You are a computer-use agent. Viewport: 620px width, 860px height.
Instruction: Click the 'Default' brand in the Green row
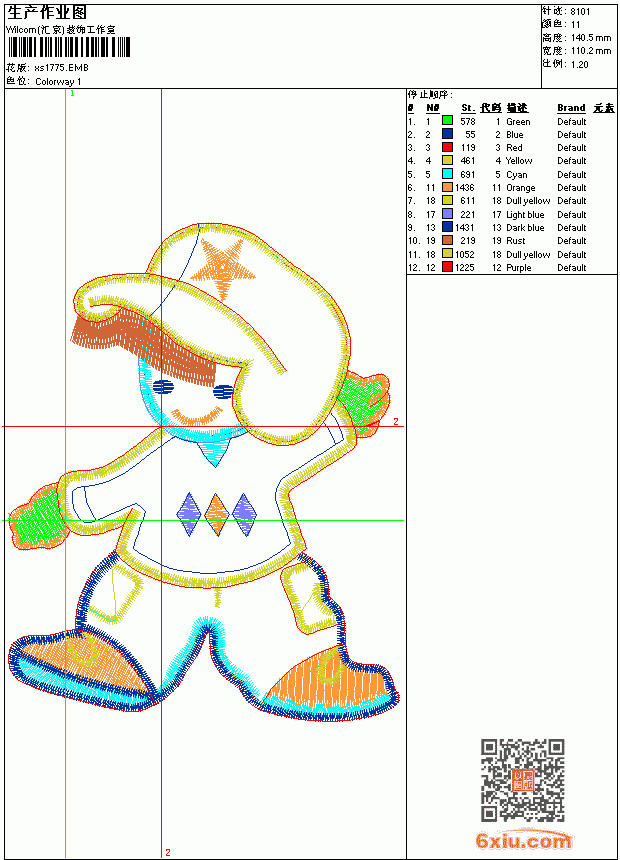572,122
